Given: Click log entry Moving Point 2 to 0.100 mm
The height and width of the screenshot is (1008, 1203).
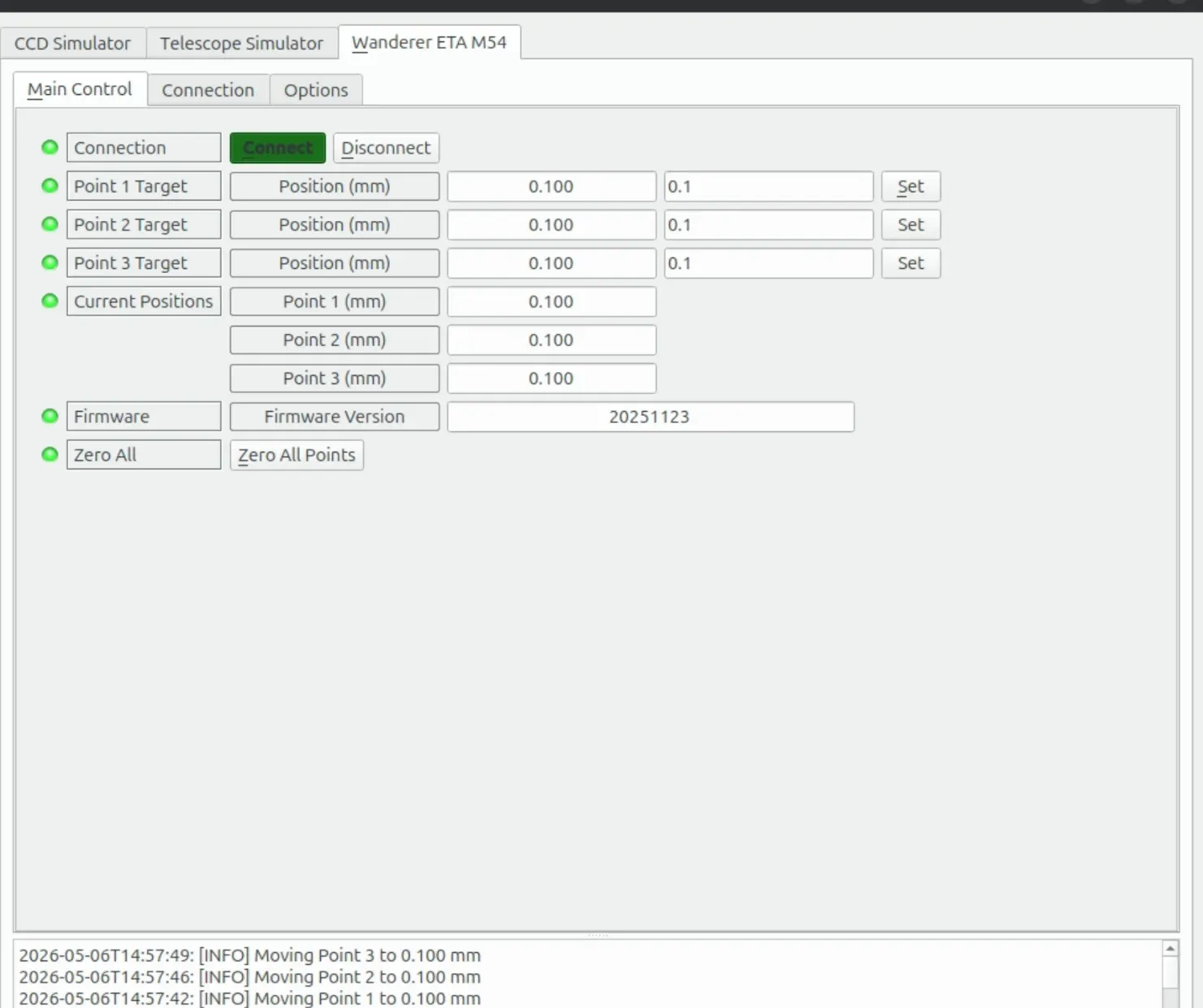Looking at the screenshot, I should [x=250, y=976].
